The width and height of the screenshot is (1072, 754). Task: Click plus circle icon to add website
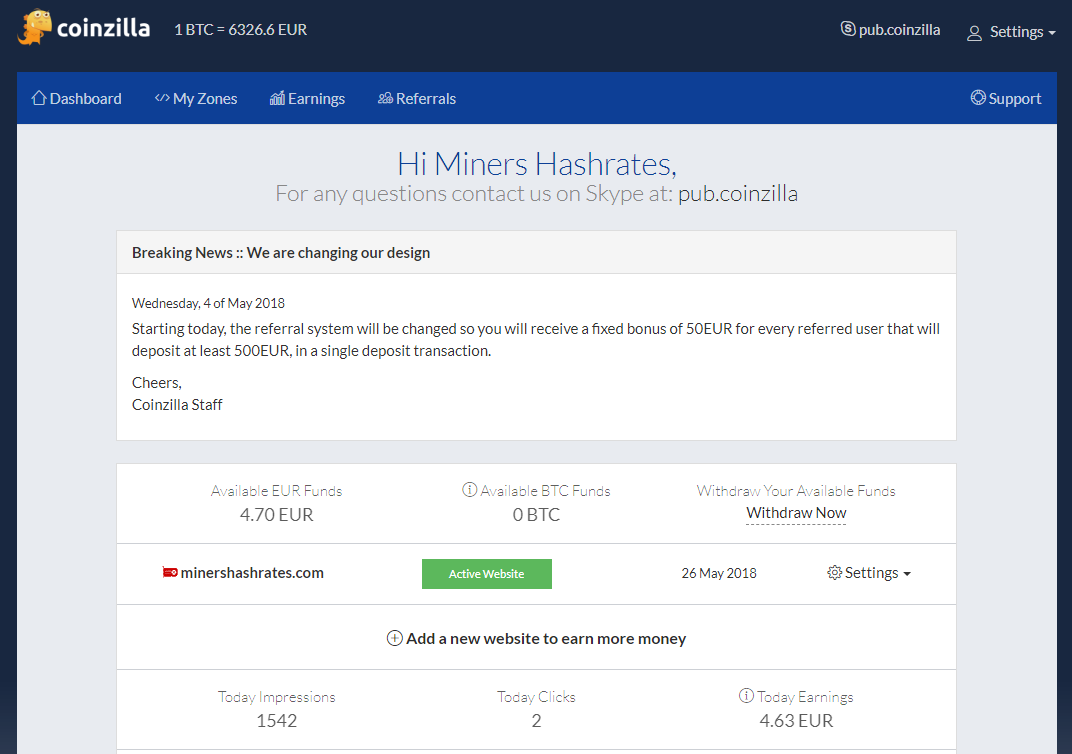point(394,638)
